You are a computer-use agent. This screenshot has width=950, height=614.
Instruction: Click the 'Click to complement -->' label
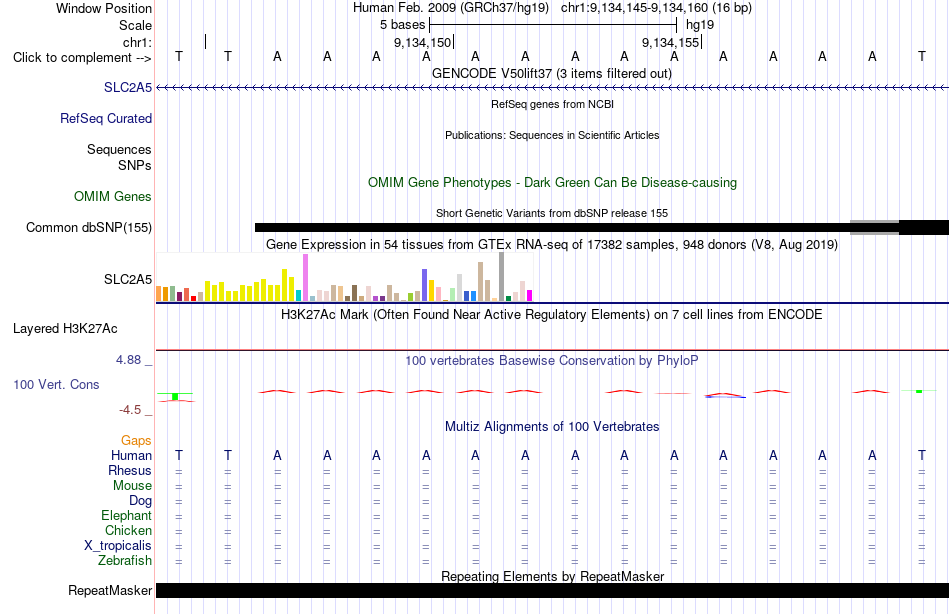82,58
